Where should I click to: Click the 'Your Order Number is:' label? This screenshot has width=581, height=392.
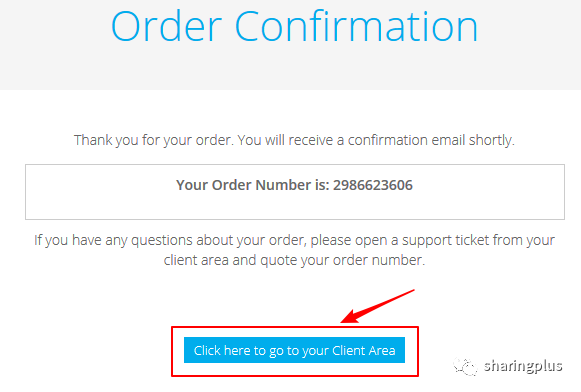253,185
